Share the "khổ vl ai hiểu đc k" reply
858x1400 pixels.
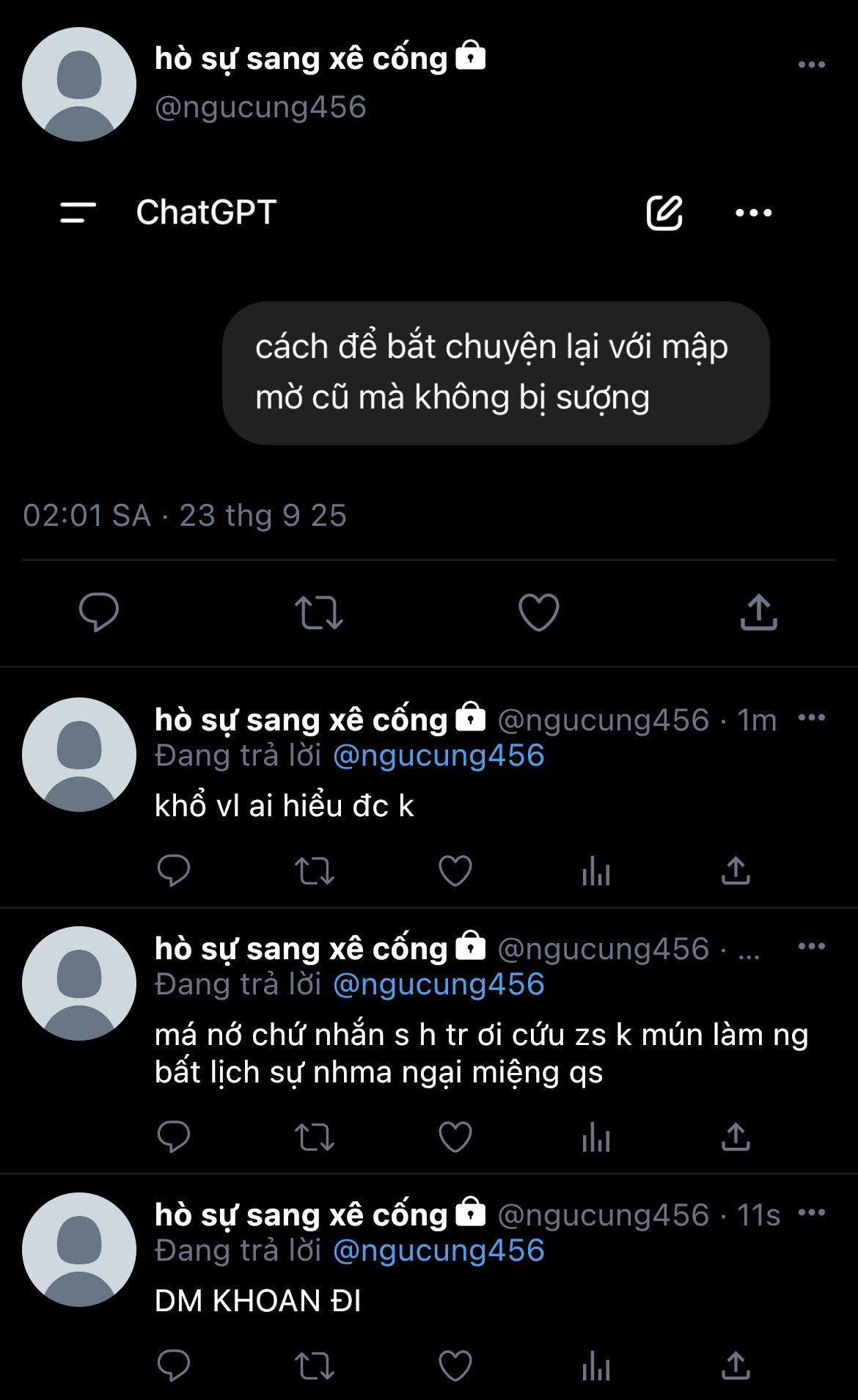pyautogui.click(x=736, y=871)
